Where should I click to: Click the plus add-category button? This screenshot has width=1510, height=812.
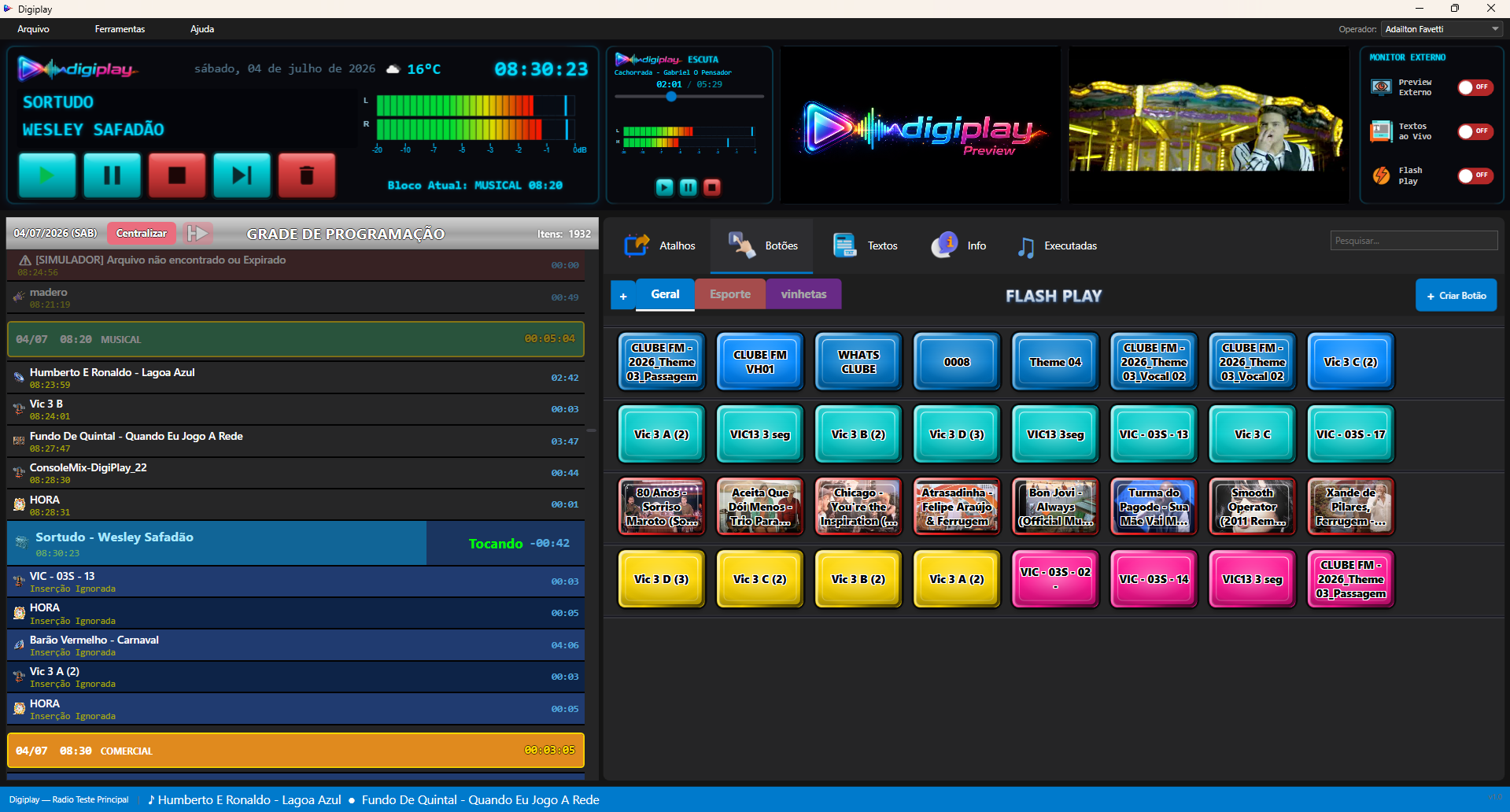coord(623,296)
